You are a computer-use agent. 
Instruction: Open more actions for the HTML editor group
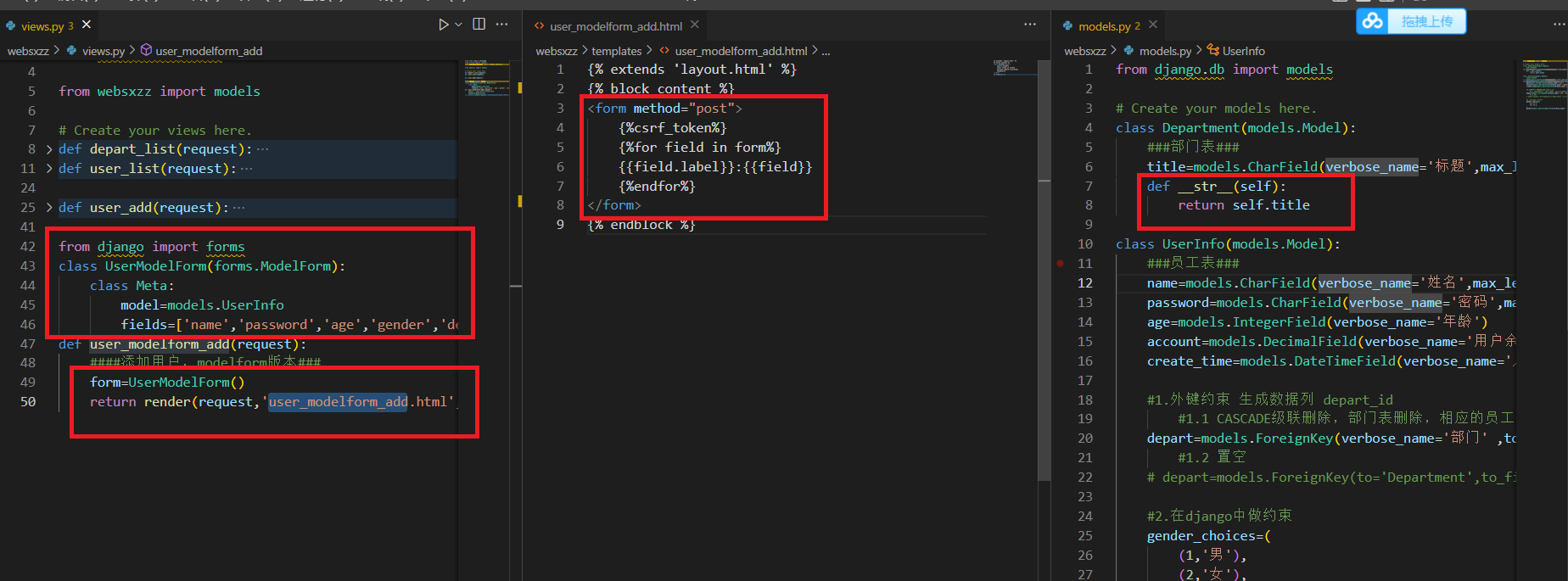point(1030,25)
